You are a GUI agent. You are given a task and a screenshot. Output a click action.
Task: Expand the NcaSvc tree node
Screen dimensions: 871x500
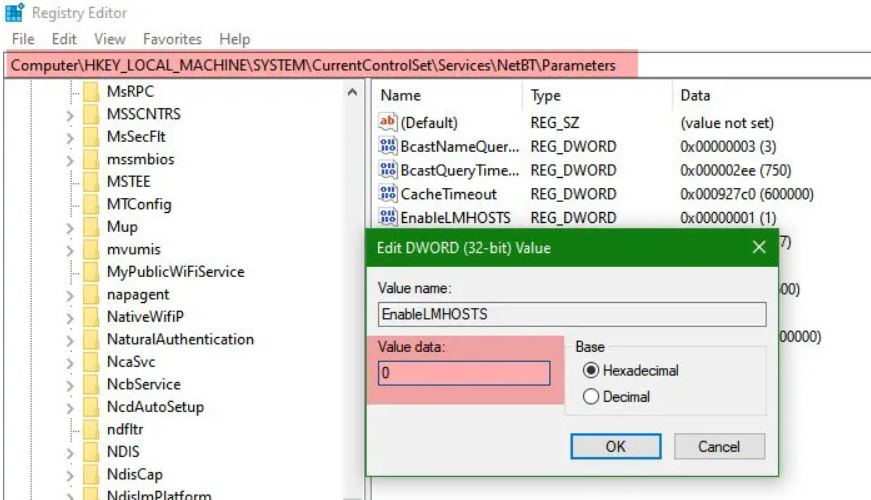(70, 362)
